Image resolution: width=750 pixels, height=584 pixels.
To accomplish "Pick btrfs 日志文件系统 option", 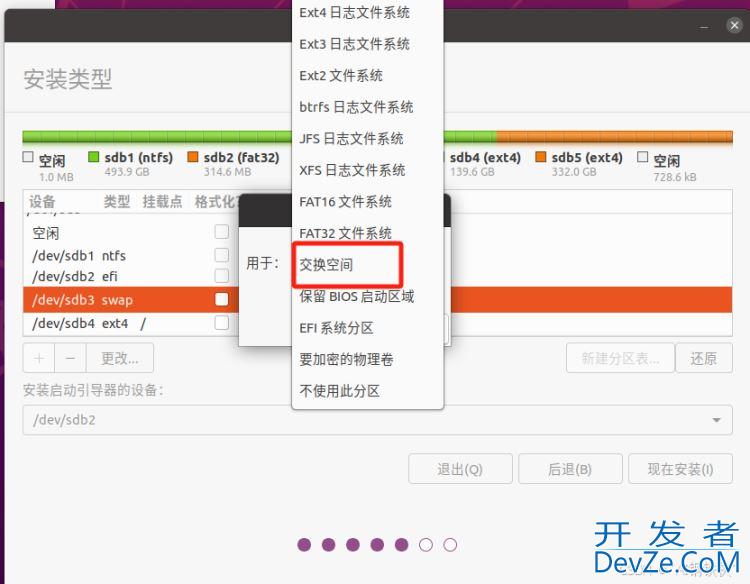I will pyautogui.click(x=367, y=107).
